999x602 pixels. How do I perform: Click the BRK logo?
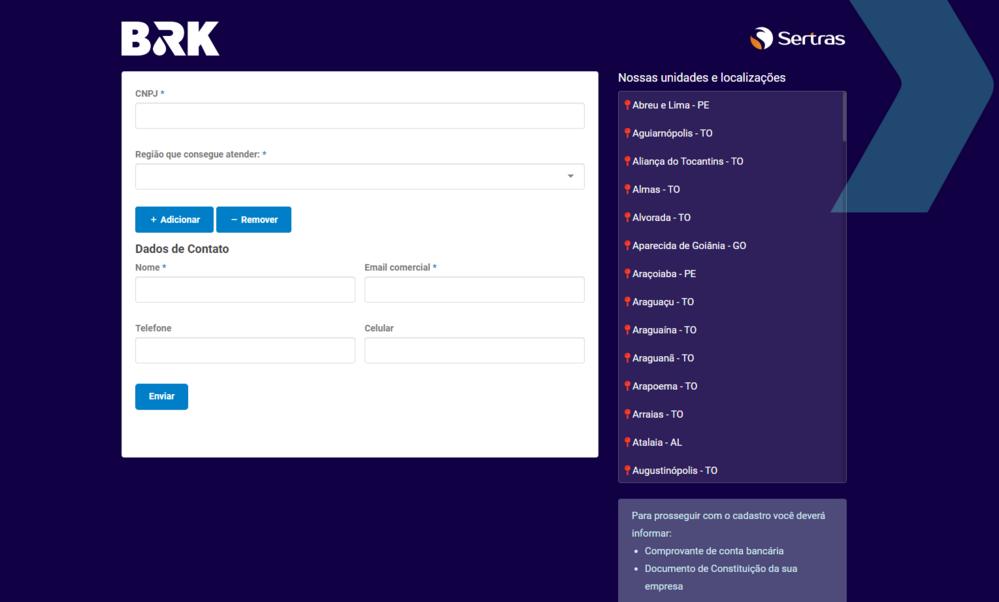point(170,39)
